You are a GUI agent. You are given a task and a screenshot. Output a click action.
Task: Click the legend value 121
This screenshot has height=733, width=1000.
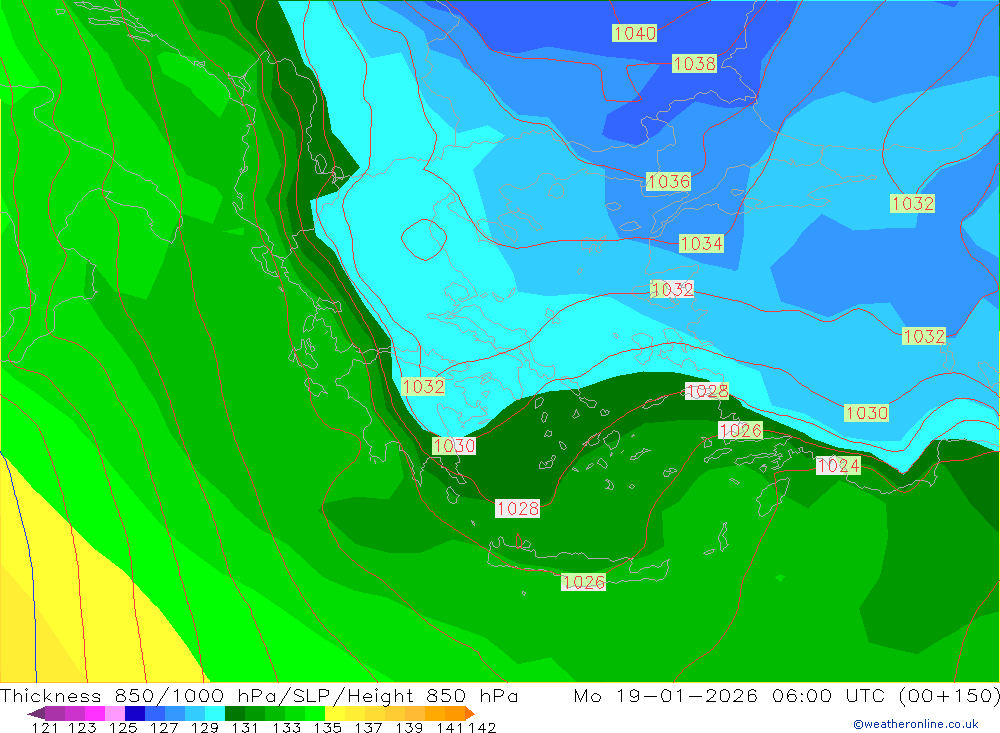pos(45,727)
